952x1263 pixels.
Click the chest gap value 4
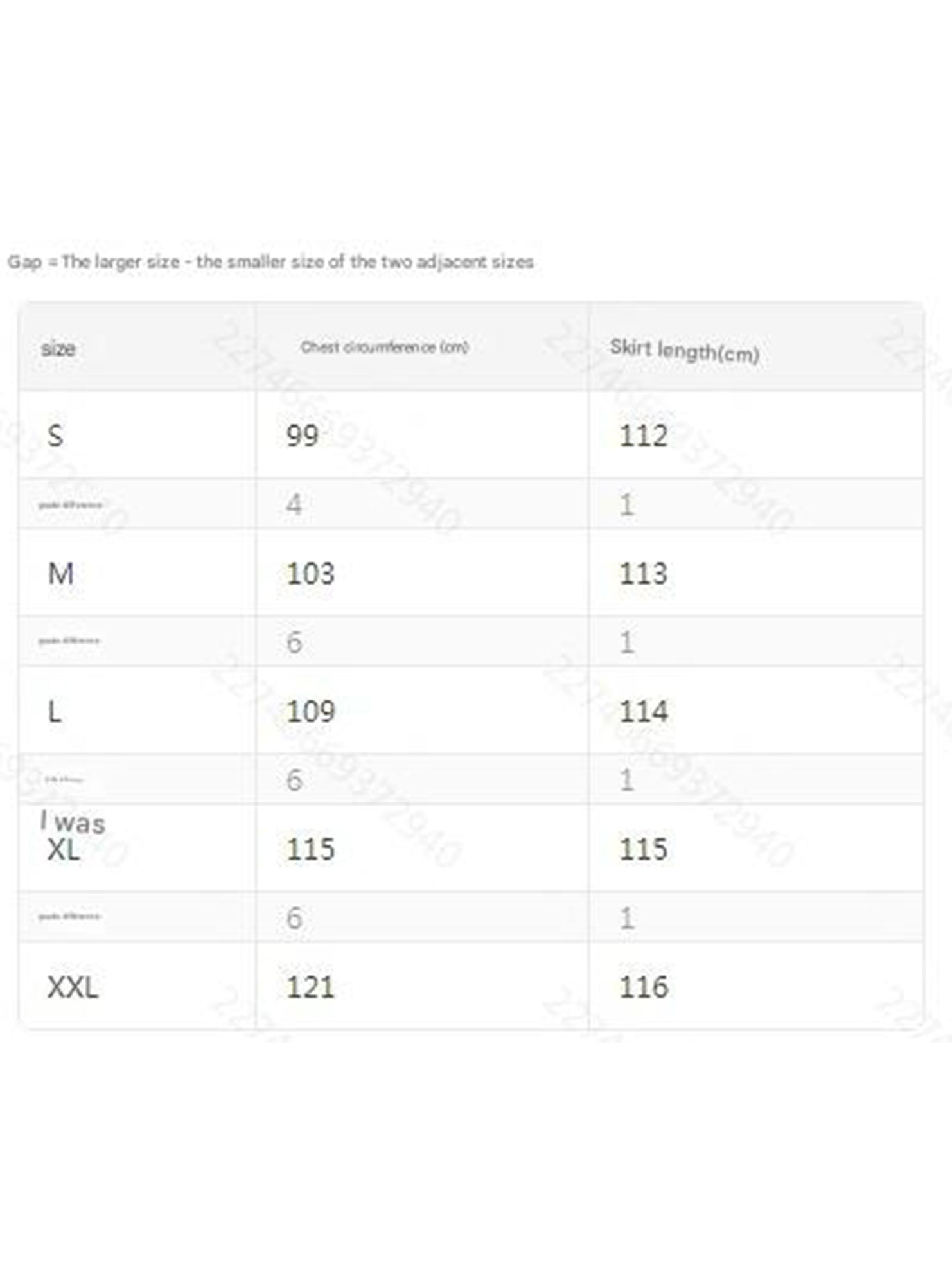coord(294,505)
